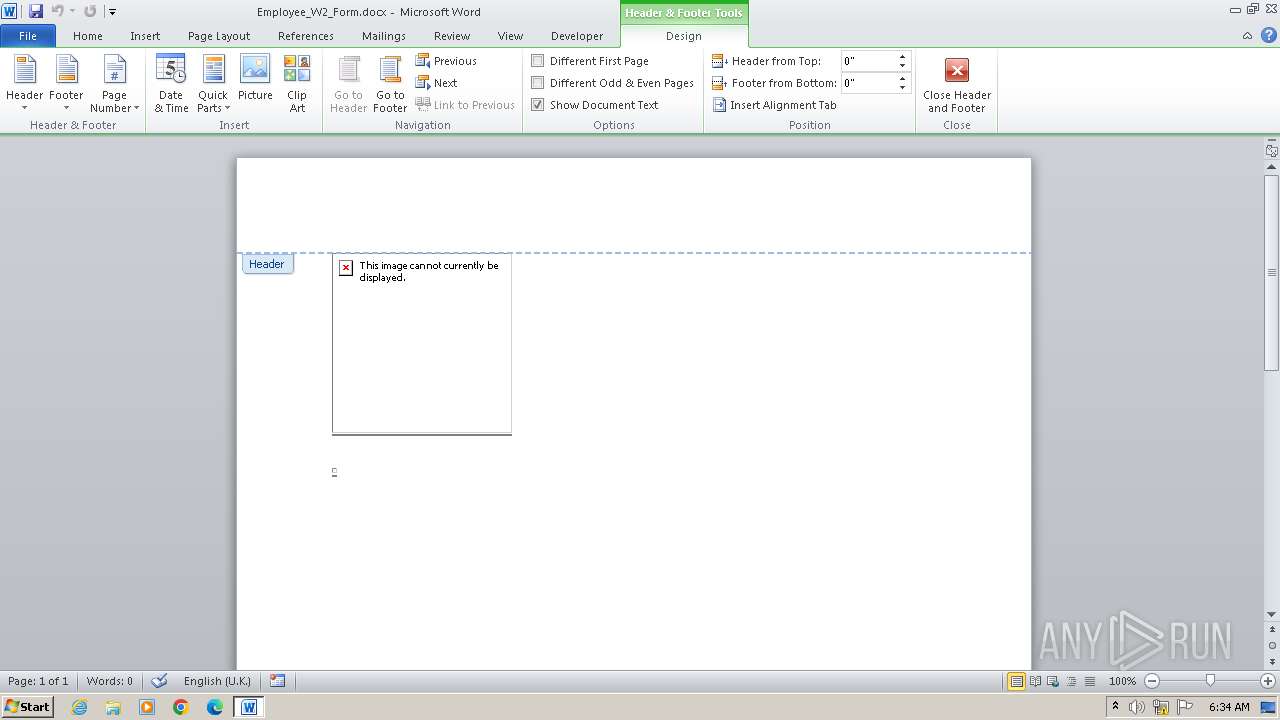Screen dimensions: 1280x720
Task: Open Zoom dialog via 100% label
Action: click(x=1122, y=681)
